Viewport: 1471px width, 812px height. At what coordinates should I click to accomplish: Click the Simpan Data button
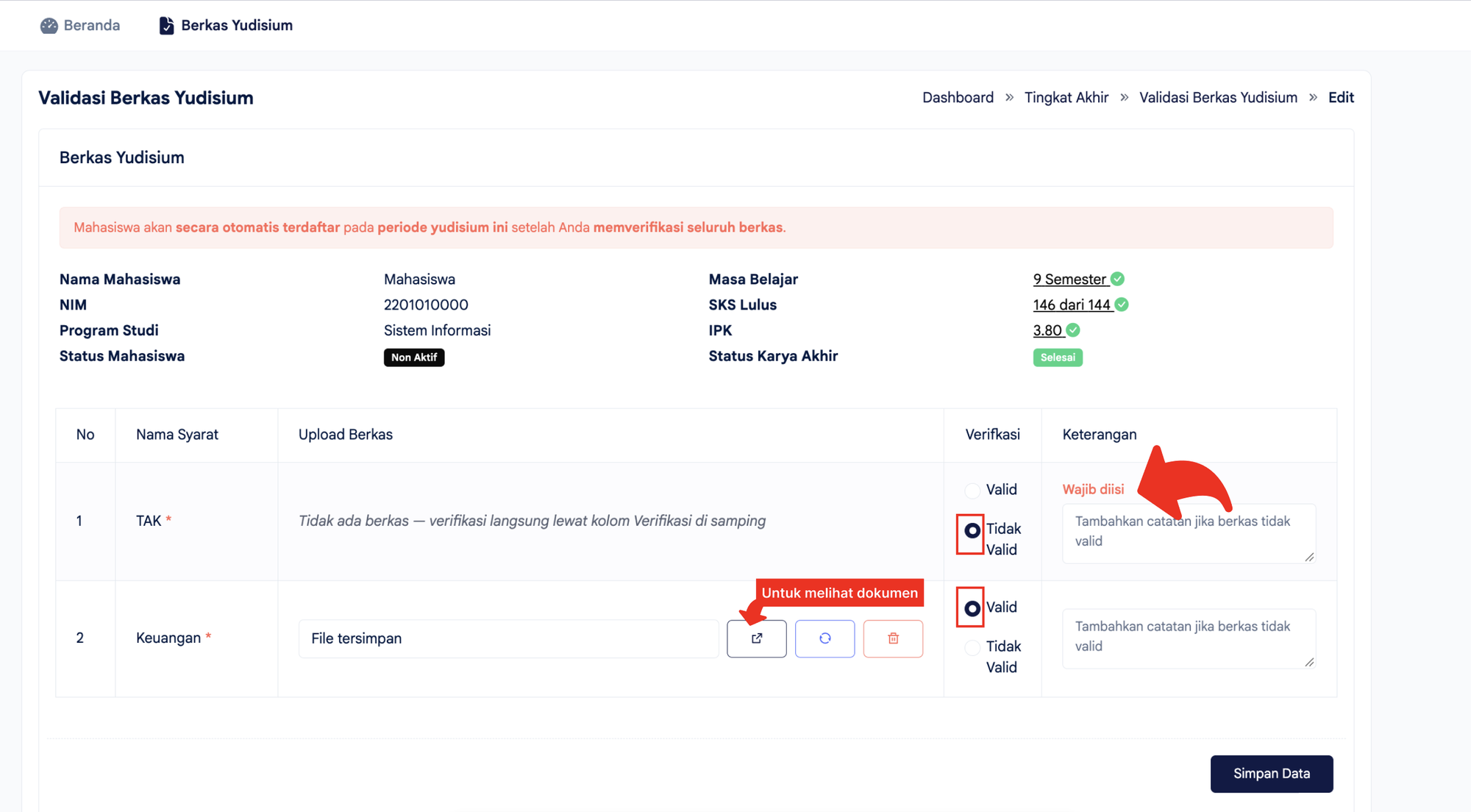click(1271, 774)
